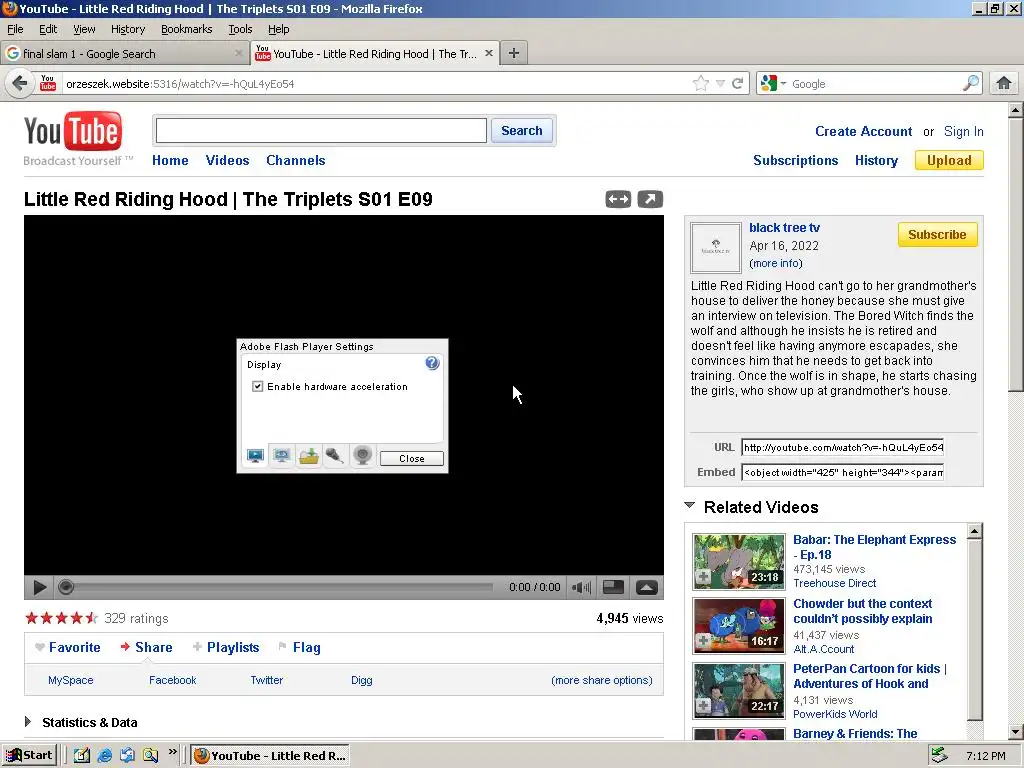The width and height of the screenshot is (1024, 768).
Task: Expand (more share options)
Action: [x=601, y=680]
